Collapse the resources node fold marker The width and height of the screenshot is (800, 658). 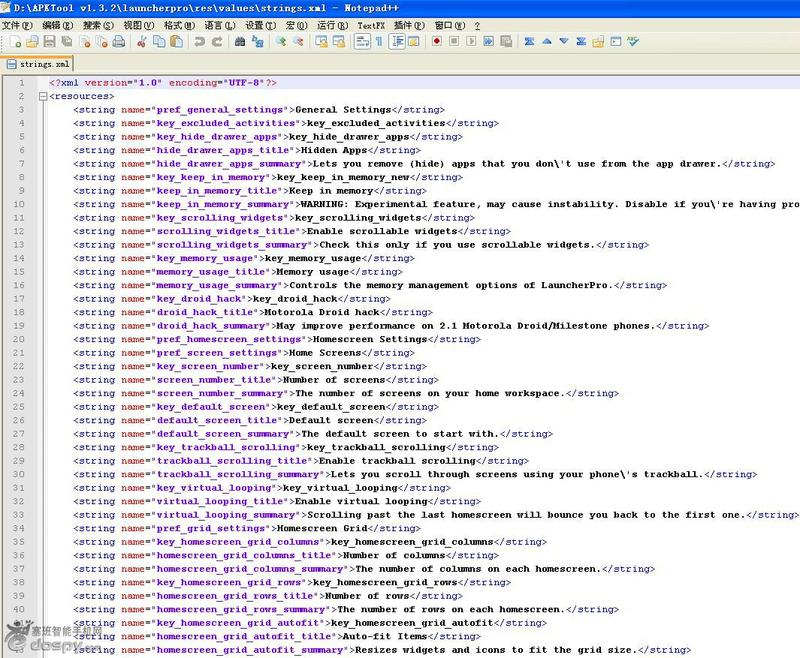[41, 96]
